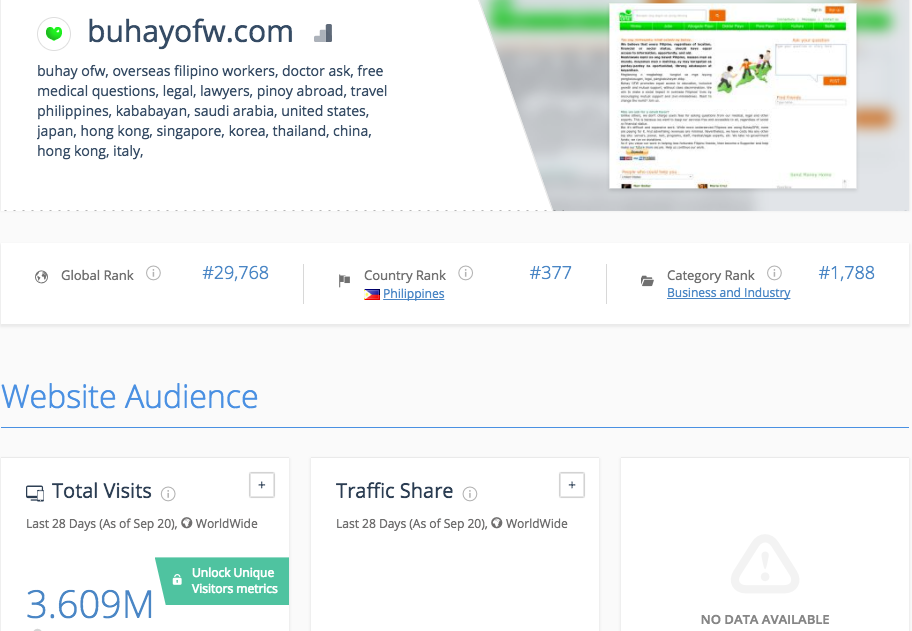Open the Business and Industry category link
This screenshot has height=631, width=912.
click(x=728, y=293)
